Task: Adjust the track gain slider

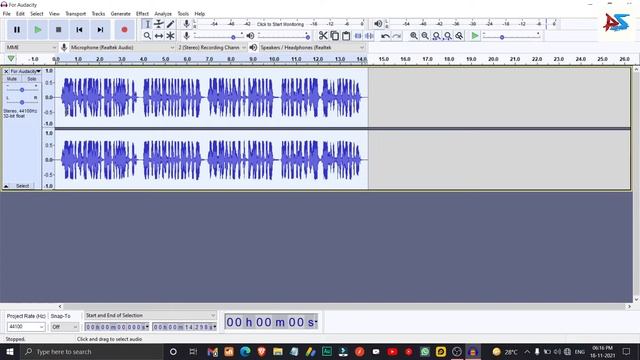Action: (22, 90)
